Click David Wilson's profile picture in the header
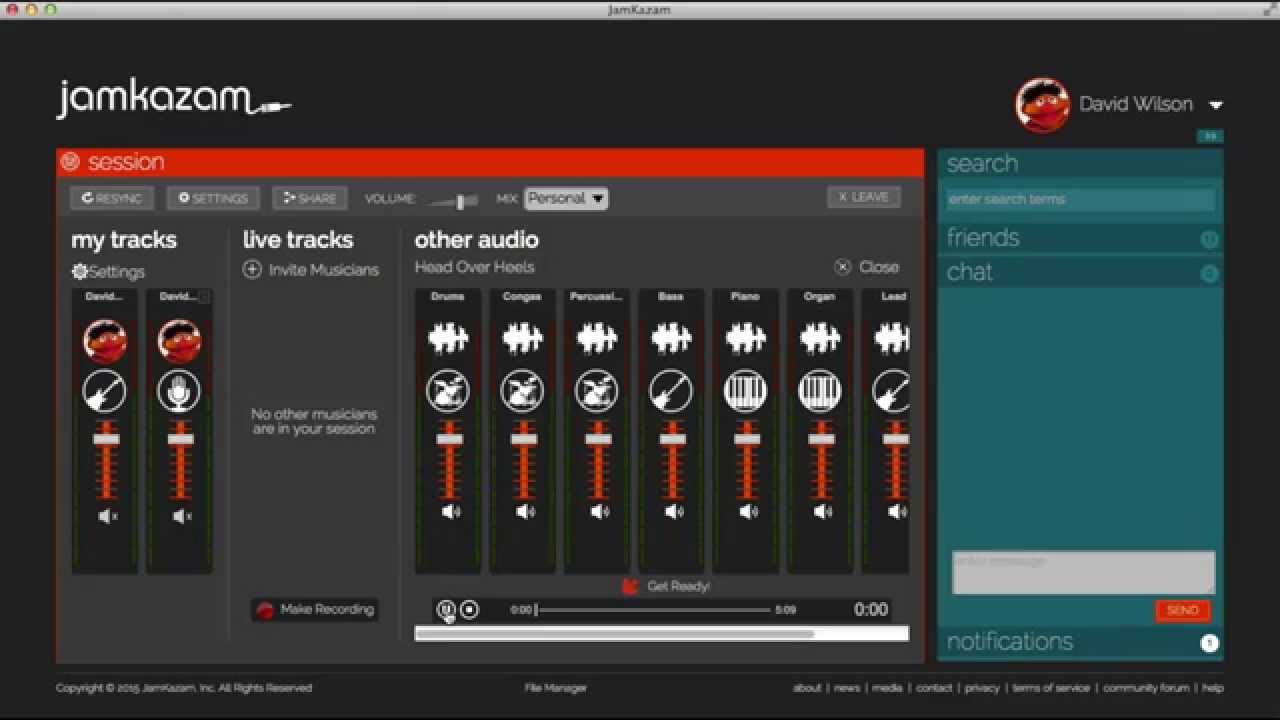The width and height of the screenshot is (1280, 720). (x=1043, y=105)
